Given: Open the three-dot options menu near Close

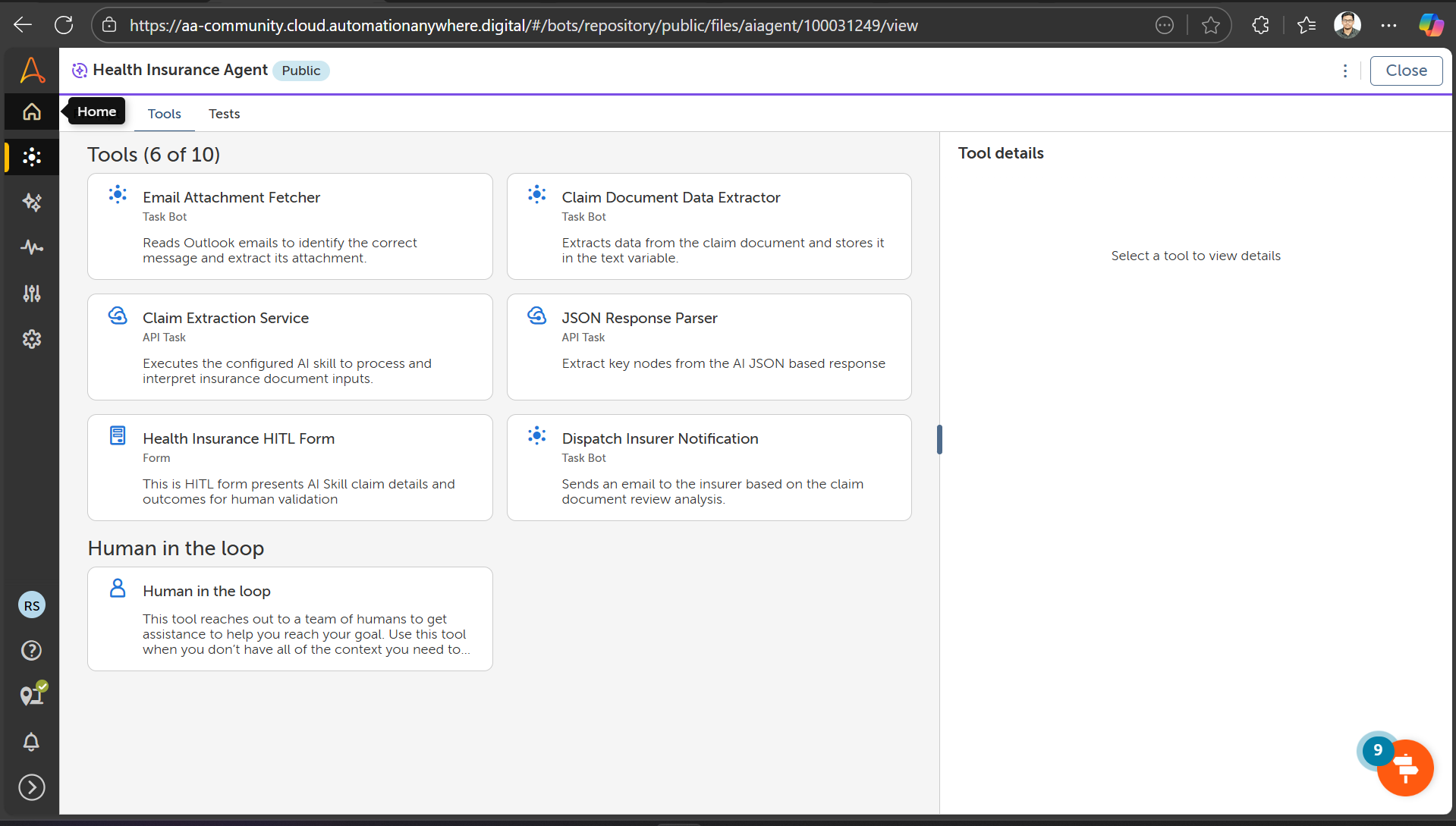Looking at the screenshot, I should point(1345,71).
